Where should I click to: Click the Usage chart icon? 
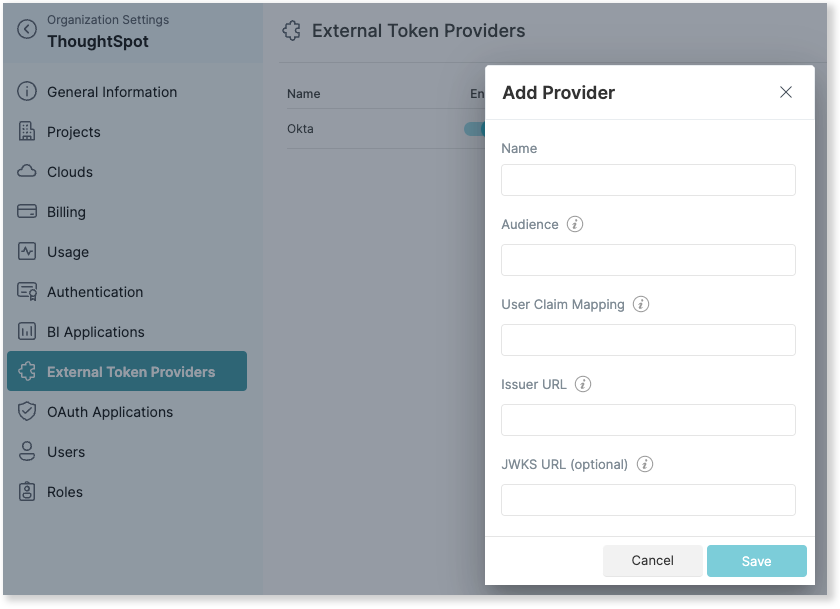point(27,251)
